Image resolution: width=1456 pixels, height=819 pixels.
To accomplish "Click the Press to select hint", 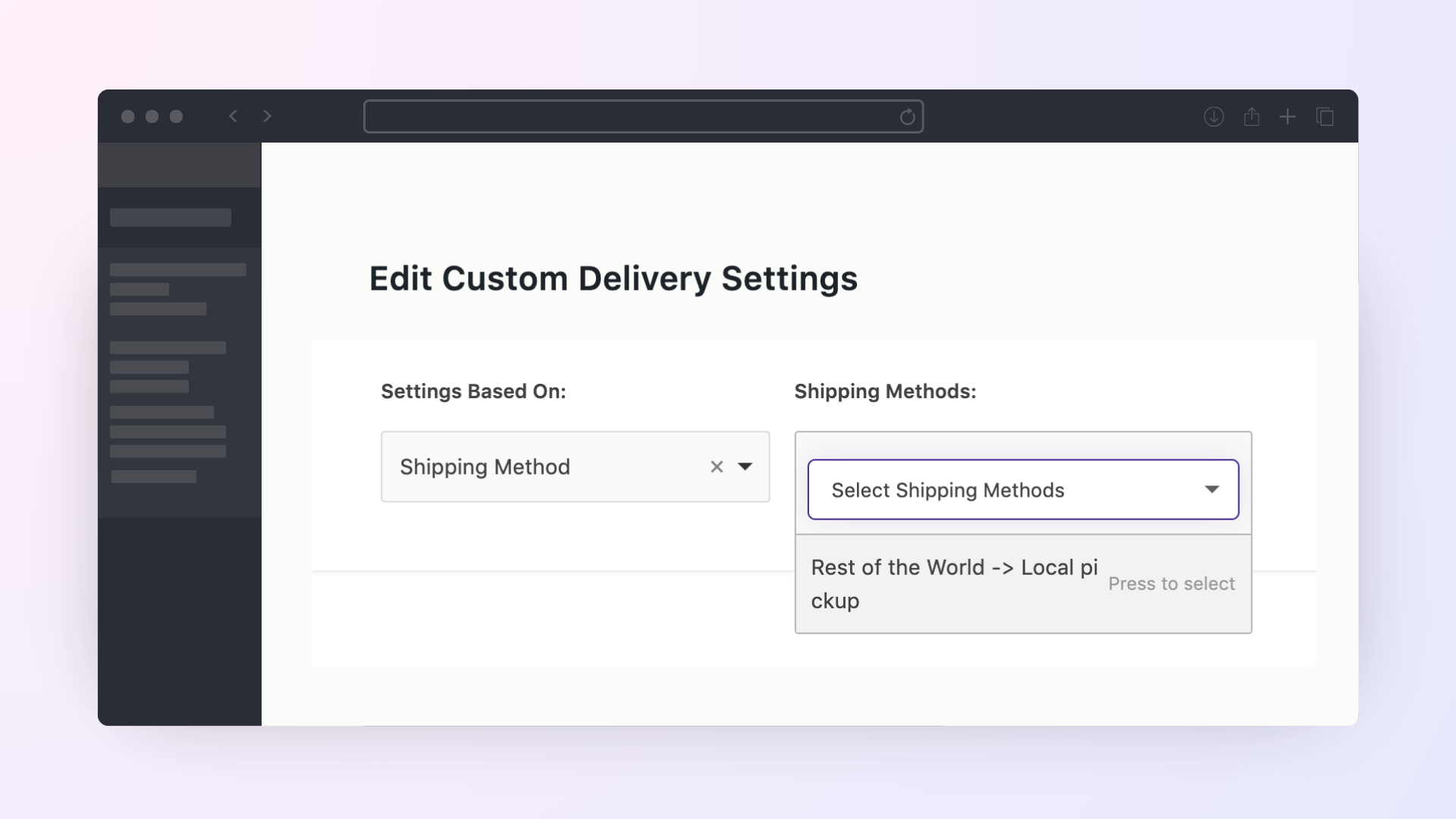I will point(1171,584).
